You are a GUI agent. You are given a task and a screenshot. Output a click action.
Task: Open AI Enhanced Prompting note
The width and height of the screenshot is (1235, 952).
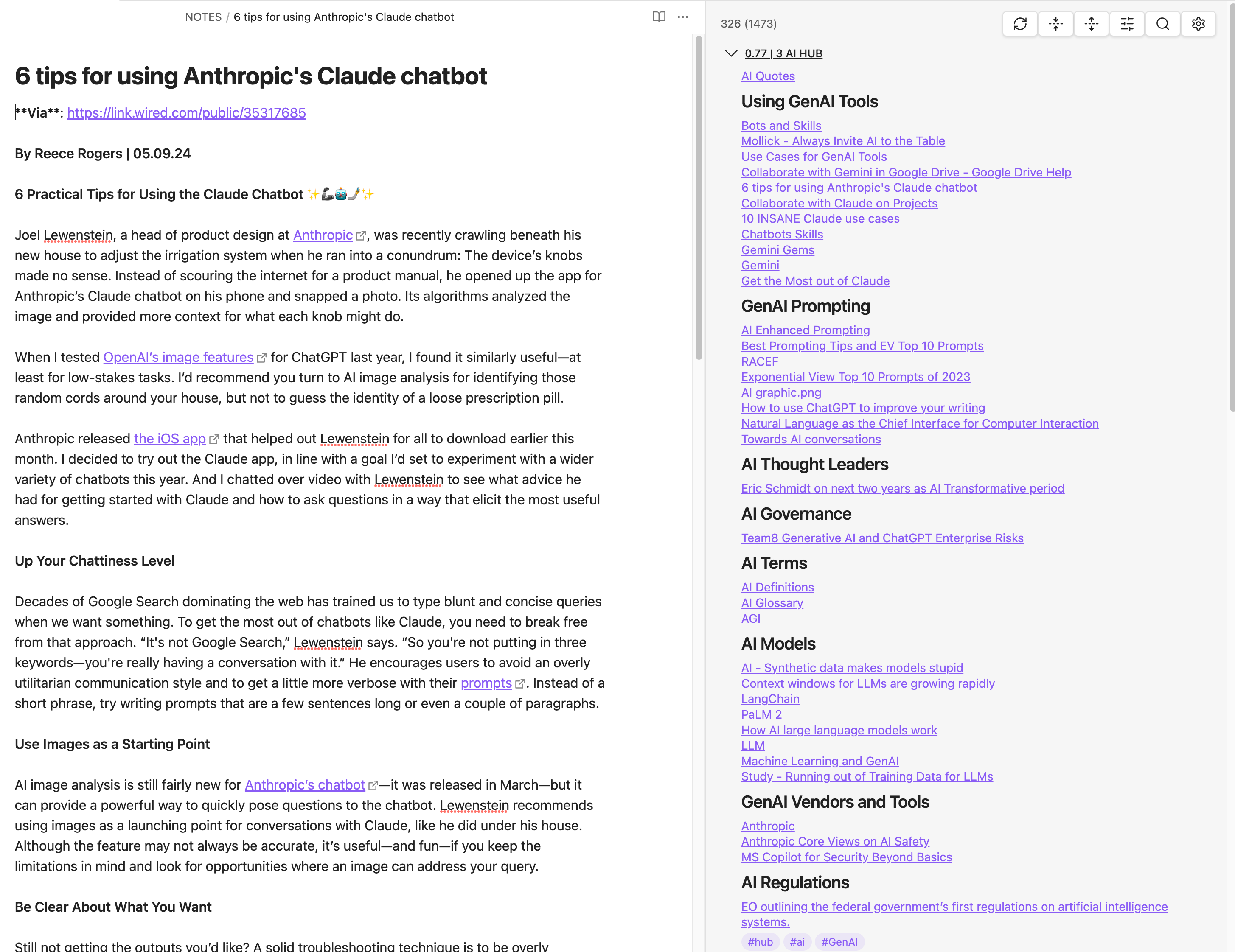coord(805,330)
